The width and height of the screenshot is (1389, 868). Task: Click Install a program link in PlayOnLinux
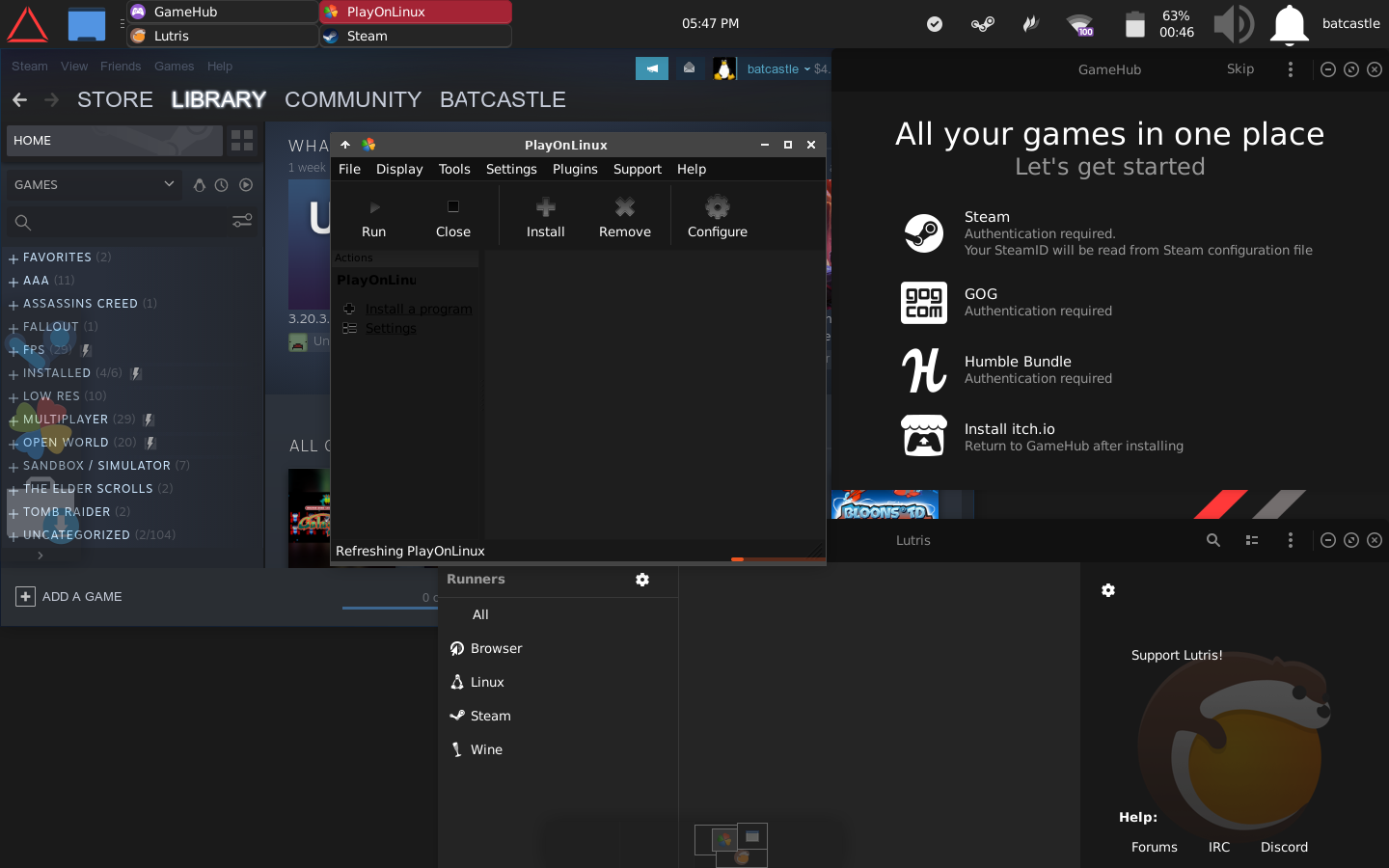coord(419,309)
